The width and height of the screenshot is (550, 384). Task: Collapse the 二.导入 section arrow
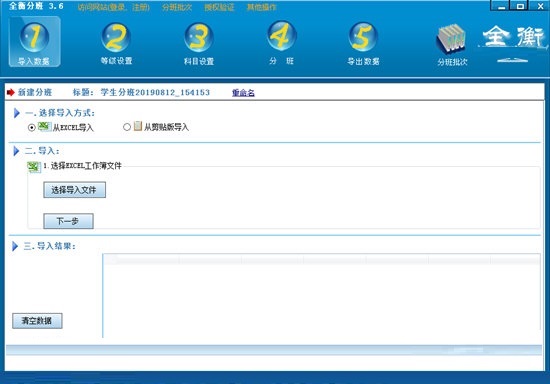click(16, 151)
